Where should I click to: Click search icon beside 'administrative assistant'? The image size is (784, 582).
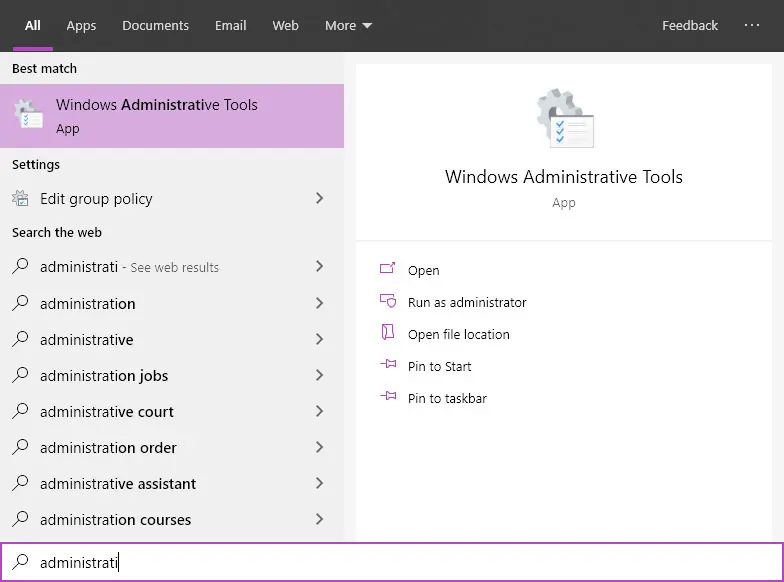point(20,483)
